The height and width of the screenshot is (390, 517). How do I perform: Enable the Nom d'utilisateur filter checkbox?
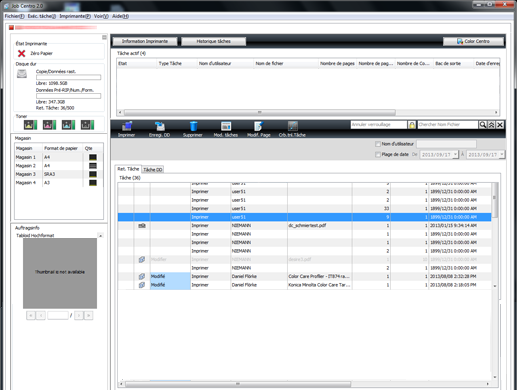[x=378, y=144]
